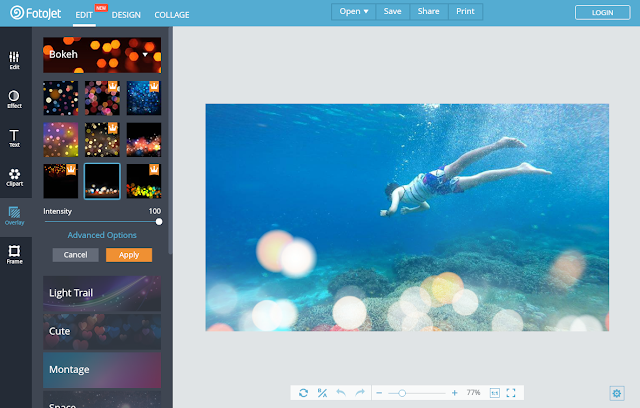Viewport: 640px width, 408px height.
Task: Click the 77% zoom value
Action: 473,392
